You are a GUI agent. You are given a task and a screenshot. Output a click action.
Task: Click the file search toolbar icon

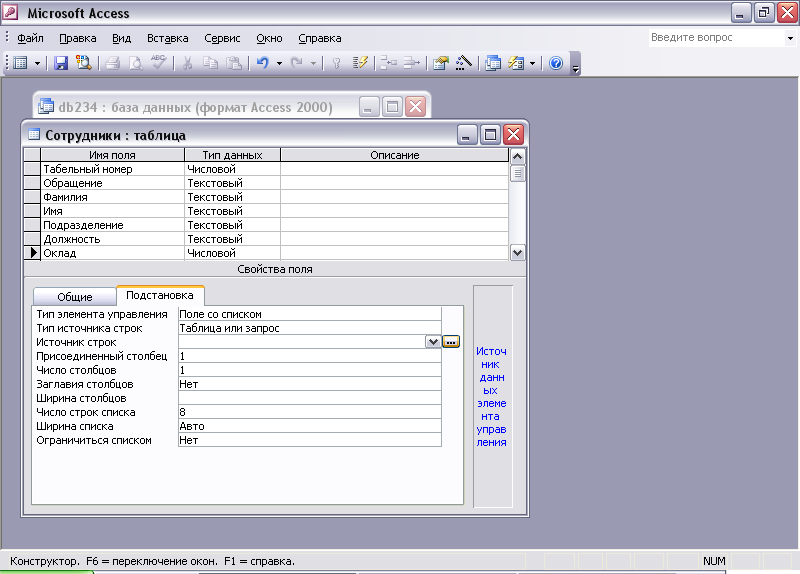pos(84,63)
